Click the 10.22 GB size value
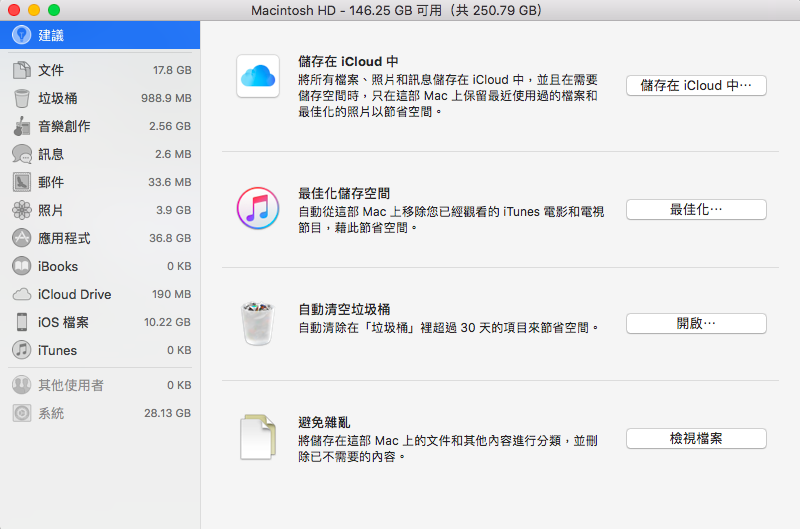800x529 pixels. click(x=167, y=322)
